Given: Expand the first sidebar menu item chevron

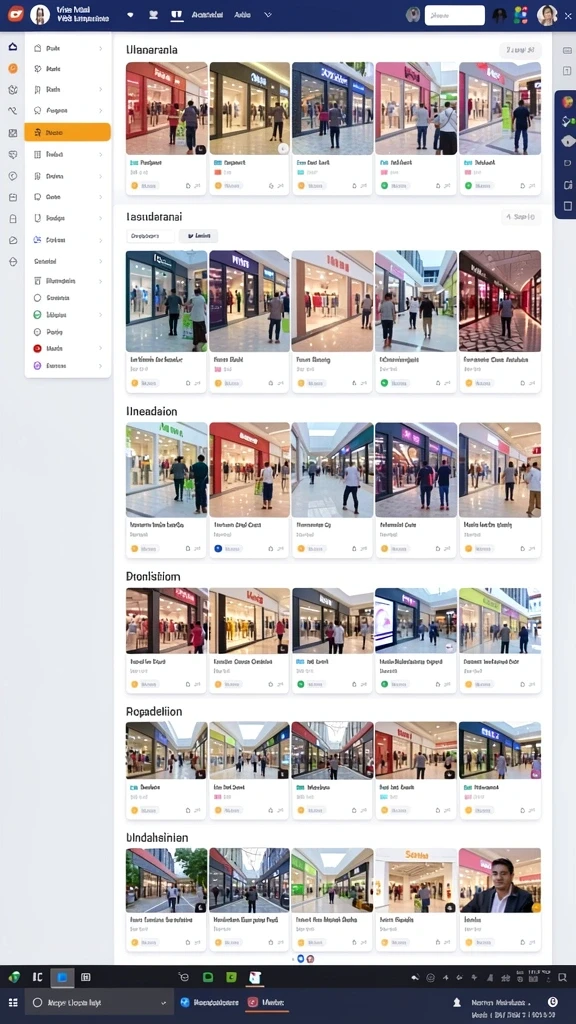Looking at the screenshot, I should tap(101, 48).
